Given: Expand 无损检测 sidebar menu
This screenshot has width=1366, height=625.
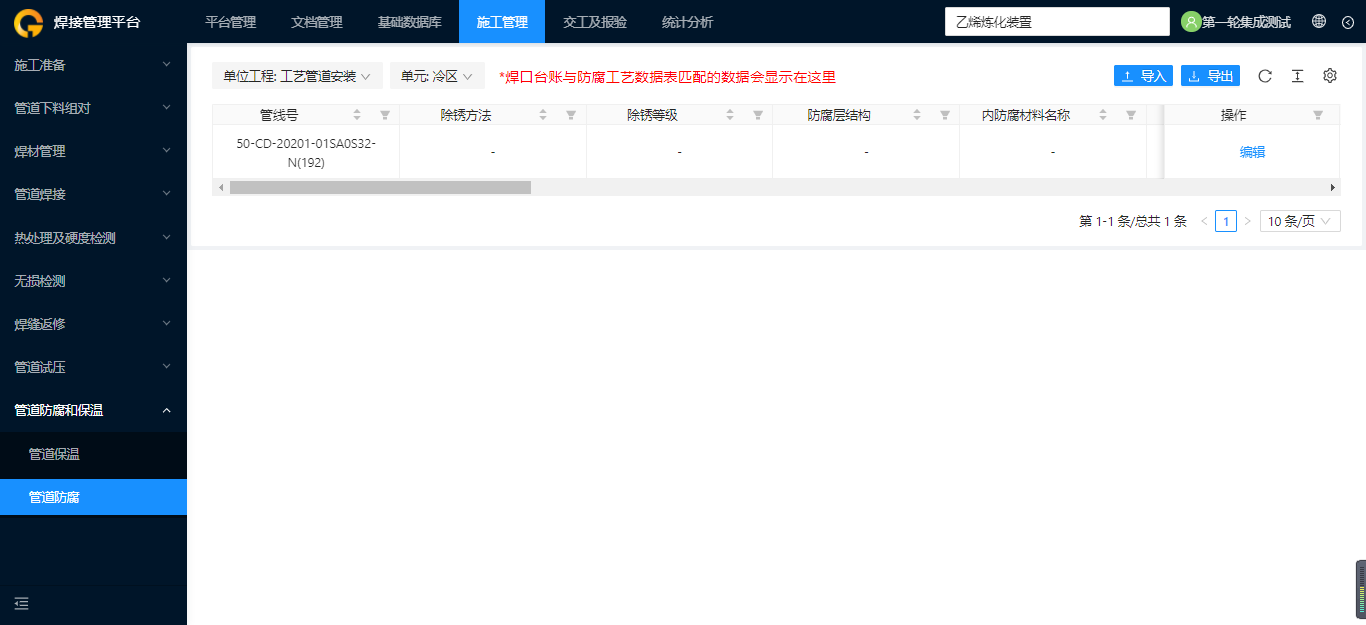Looking at the screenshot, I should pyautogui.click(x=93, y=281).
